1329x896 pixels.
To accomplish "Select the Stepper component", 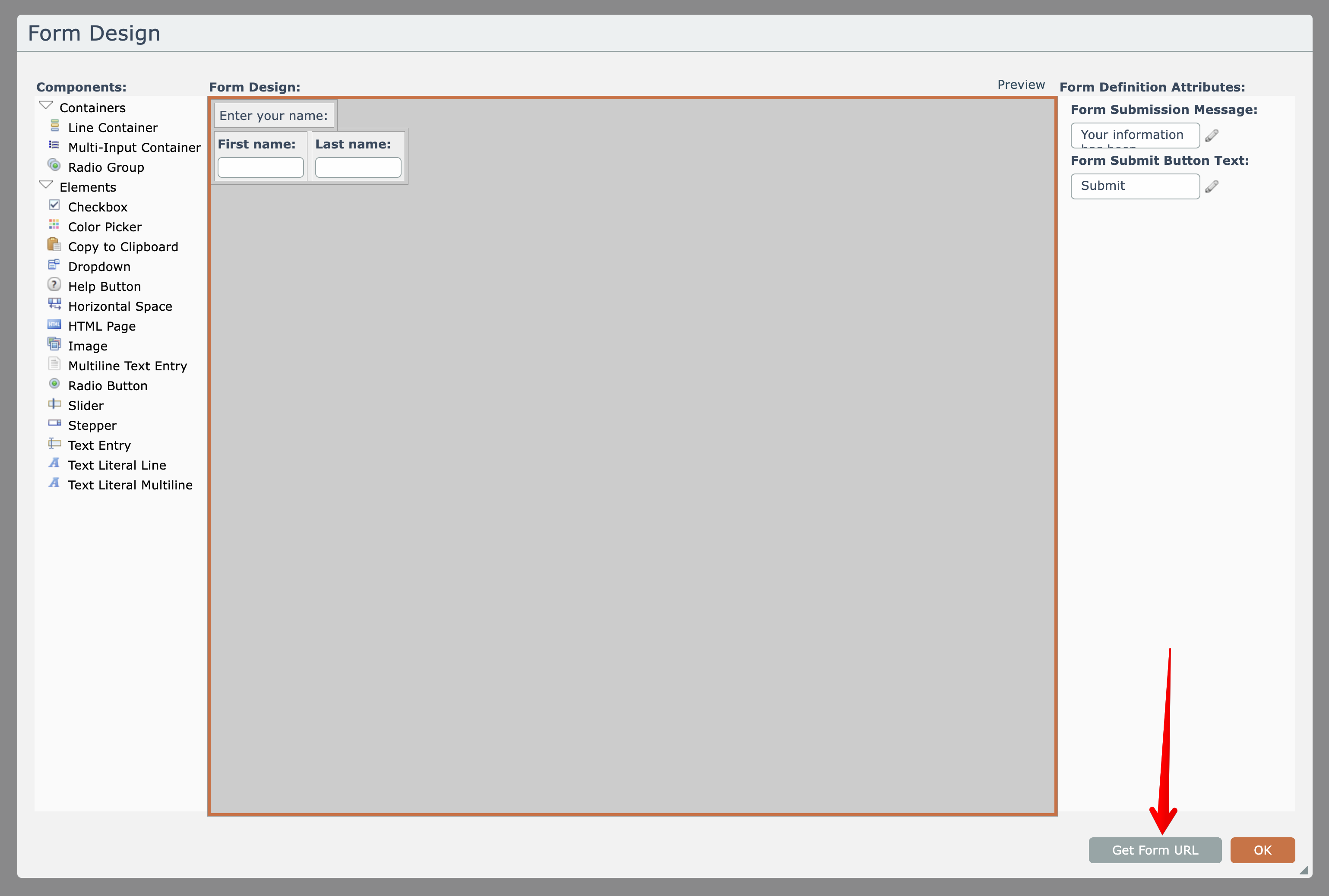I will tap(92, 426).
